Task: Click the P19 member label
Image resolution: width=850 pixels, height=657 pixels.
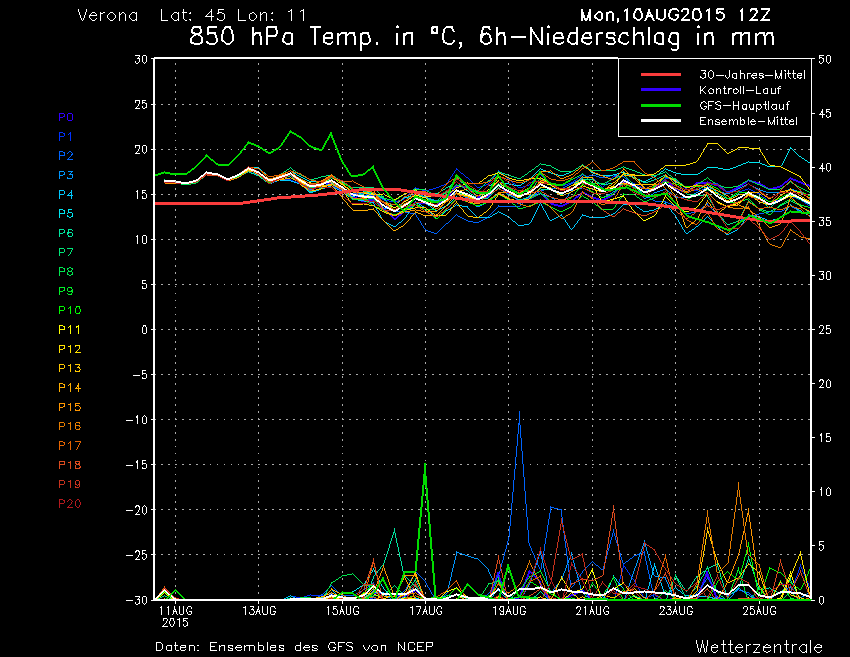Action: (x=69, y=484)
